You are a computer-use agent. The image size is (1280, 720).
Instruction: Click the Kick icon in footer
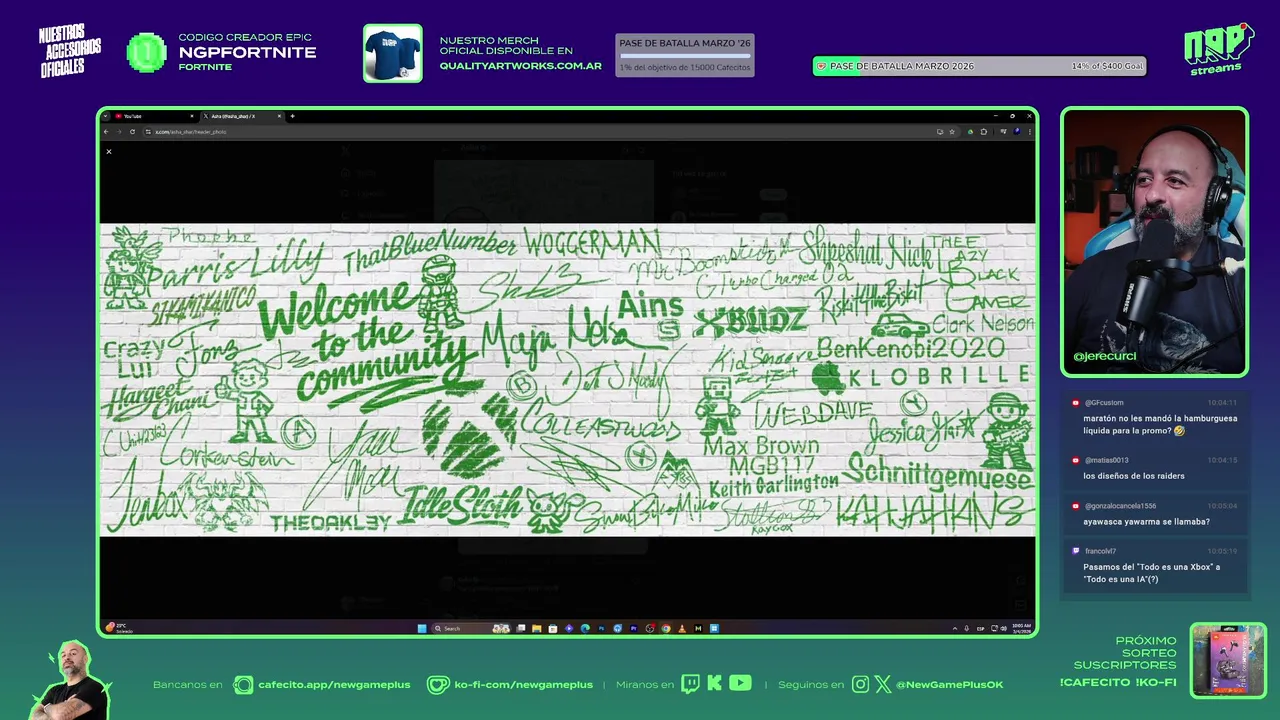pyautogui.click(x=714, y=684)
